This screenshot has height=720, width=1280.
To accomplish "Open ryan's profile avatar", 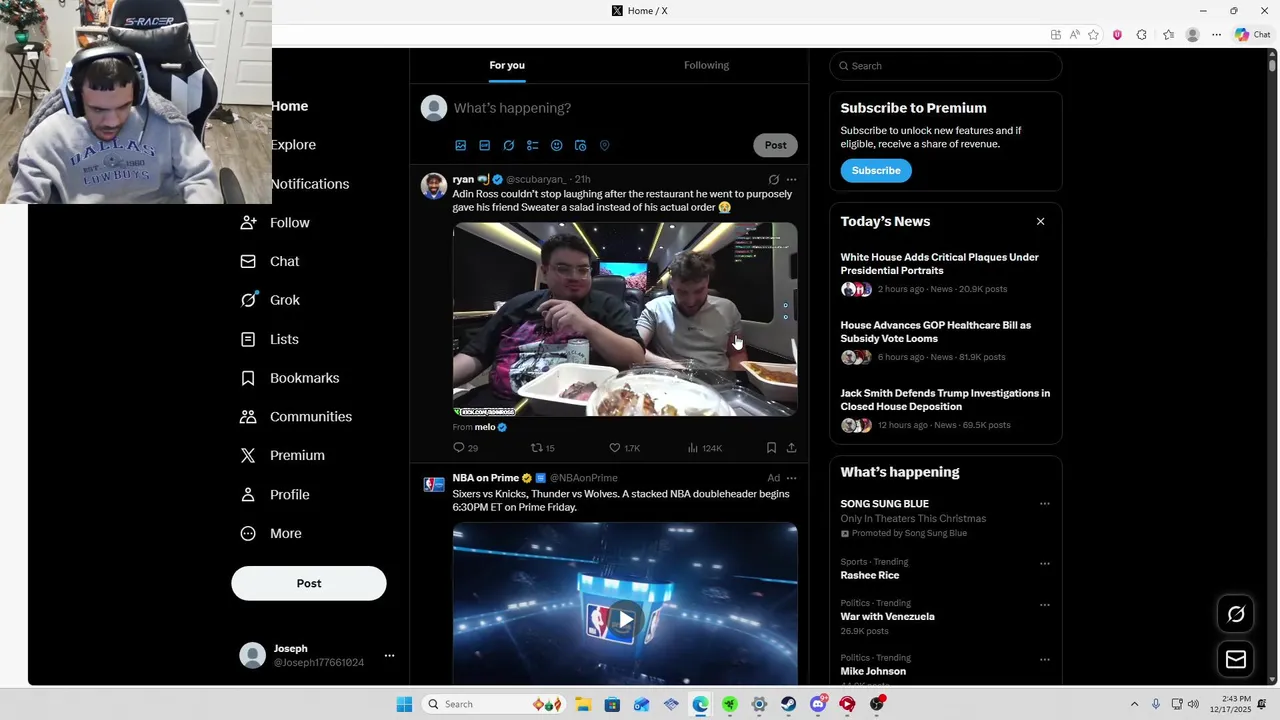I will tap(434, 185).
